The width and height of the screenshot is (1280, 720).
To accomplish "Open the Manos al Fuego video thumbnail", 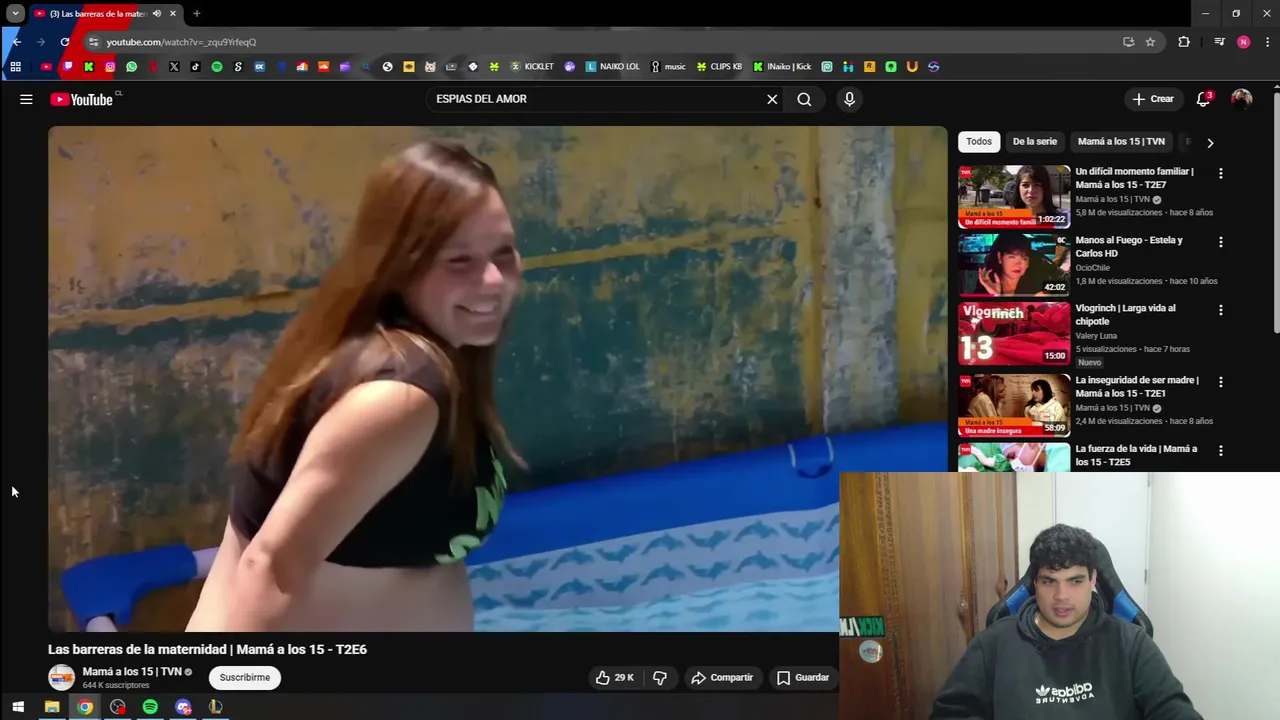I will [x=1014, y=265].
